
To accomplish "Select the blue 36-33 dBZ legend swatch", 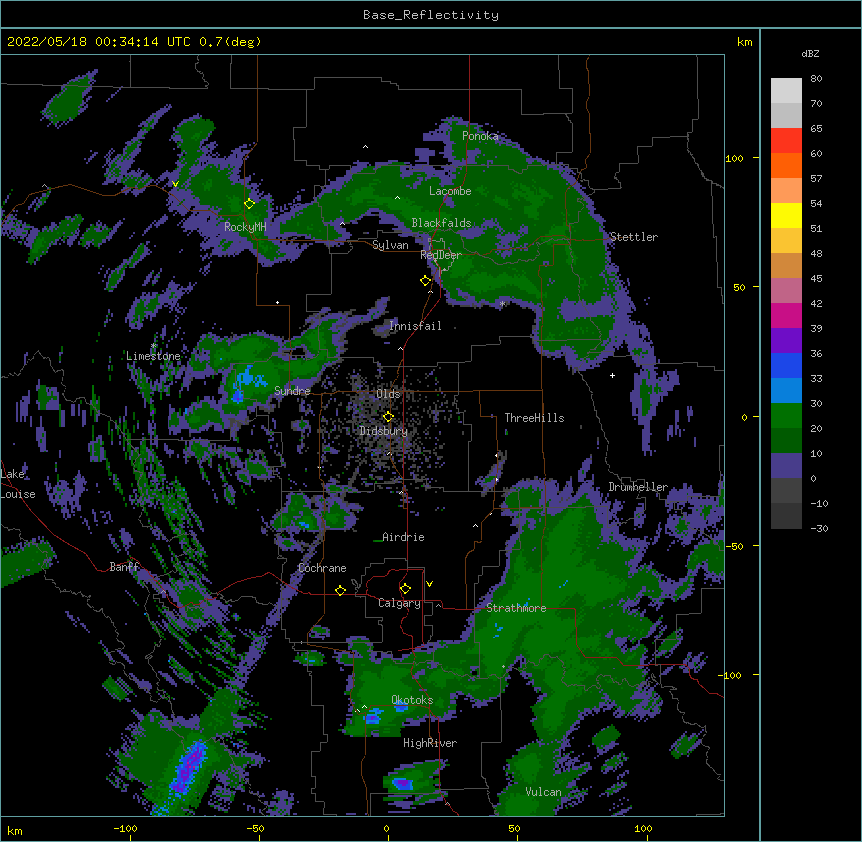I will coord(786,365).
